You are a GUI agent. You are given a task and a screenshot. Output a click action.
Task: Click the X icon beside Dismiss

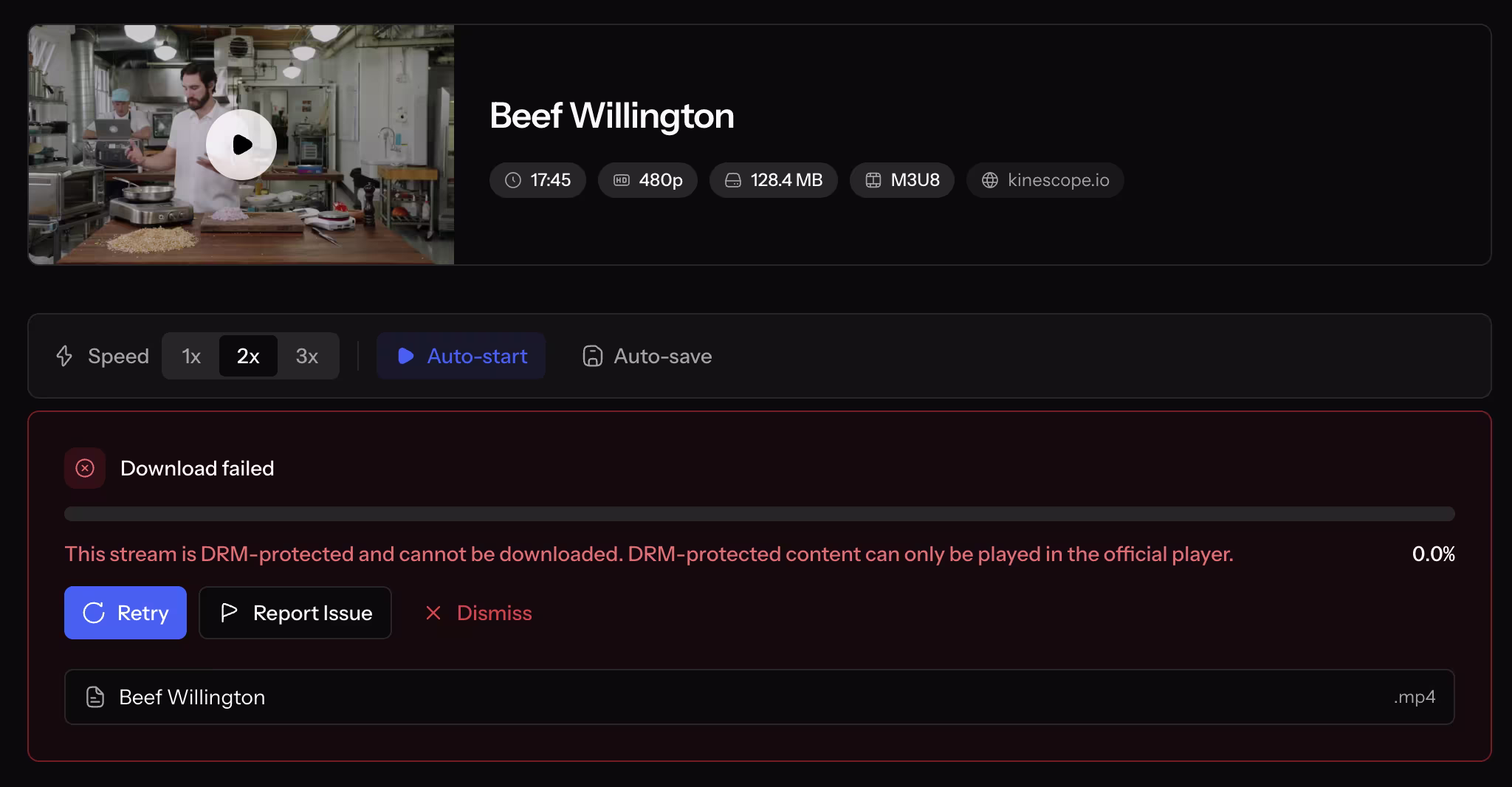point(433,613)
